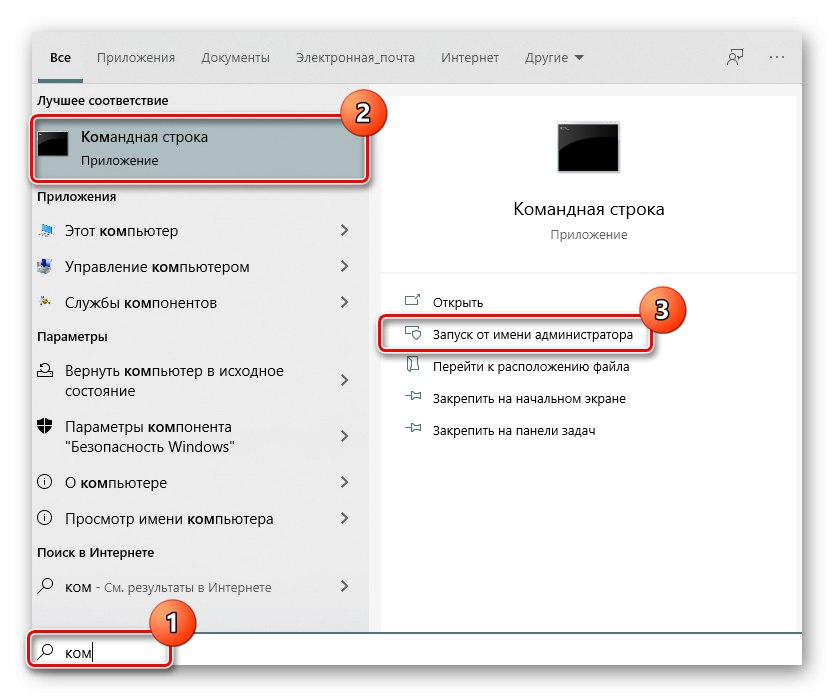
Task: Expand the Вернуть компьютер в исходное состояние arrow
Action: click(x=345, y=380)
